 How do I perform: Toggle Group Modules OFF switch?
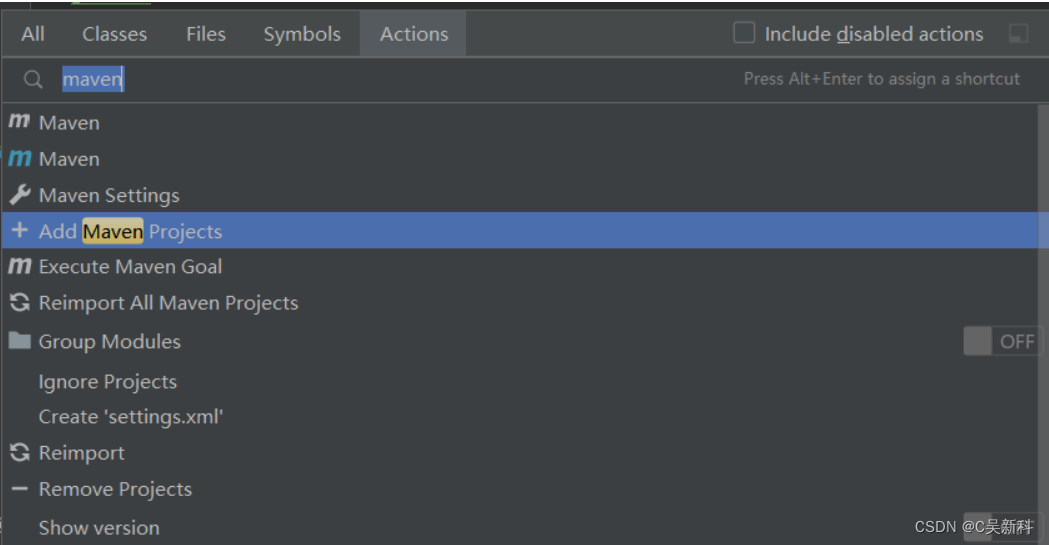tap(1003, 341)
